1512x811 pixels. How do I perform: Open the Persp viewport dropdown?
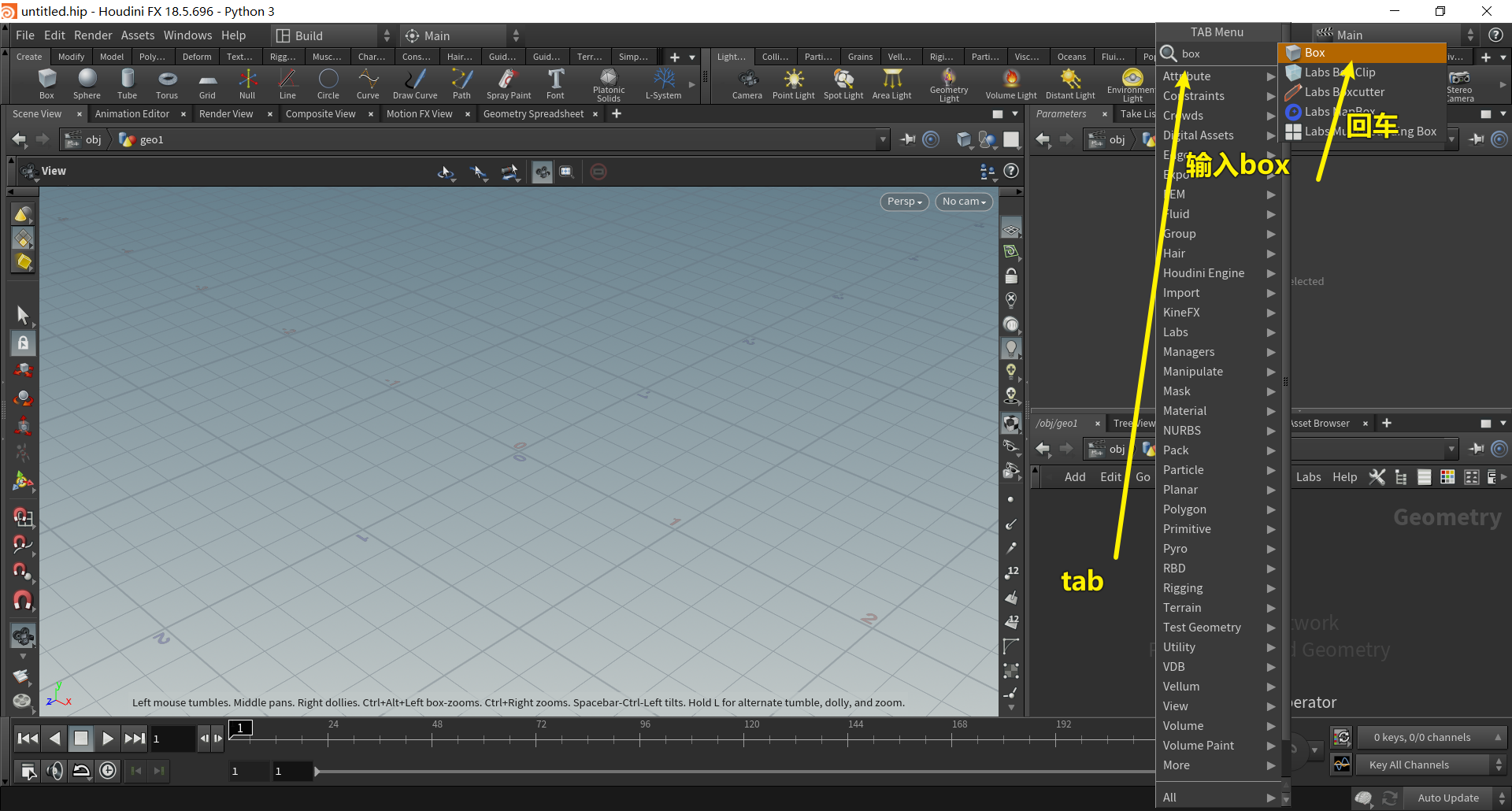(903, 202)
